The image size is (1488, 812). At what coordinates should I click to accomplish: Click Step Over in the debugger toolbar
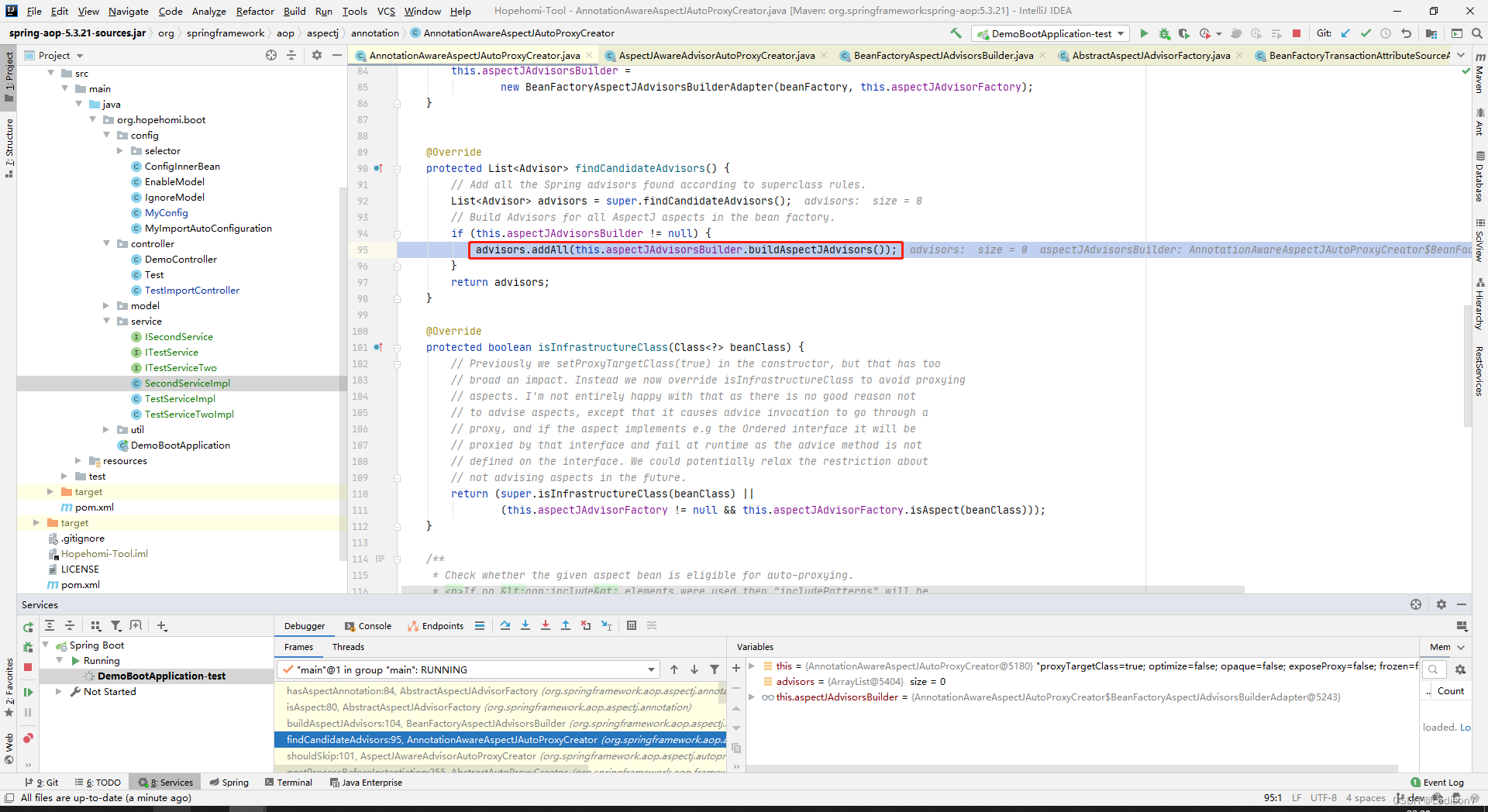click(505, 625)
